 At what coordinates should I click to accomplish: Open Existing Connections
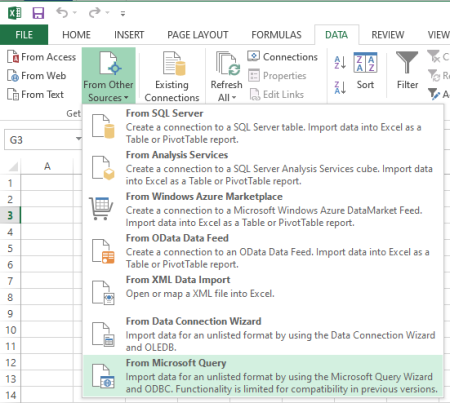coord(172,76)
